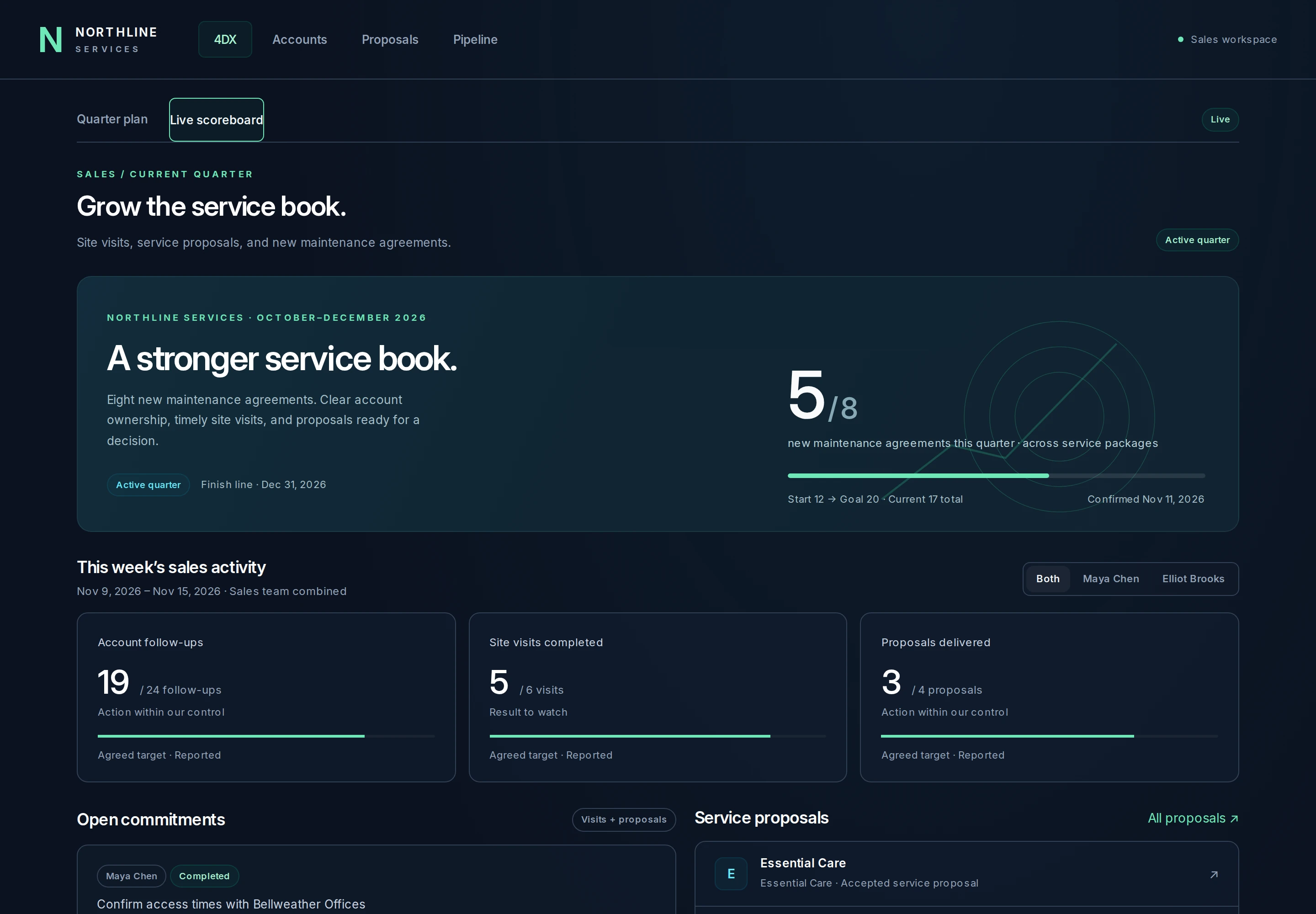Image resolution: width=1316 pixels, height=914 pixels.
Task: Go to the Accounts menu item
Action: (x=299, y=39)
